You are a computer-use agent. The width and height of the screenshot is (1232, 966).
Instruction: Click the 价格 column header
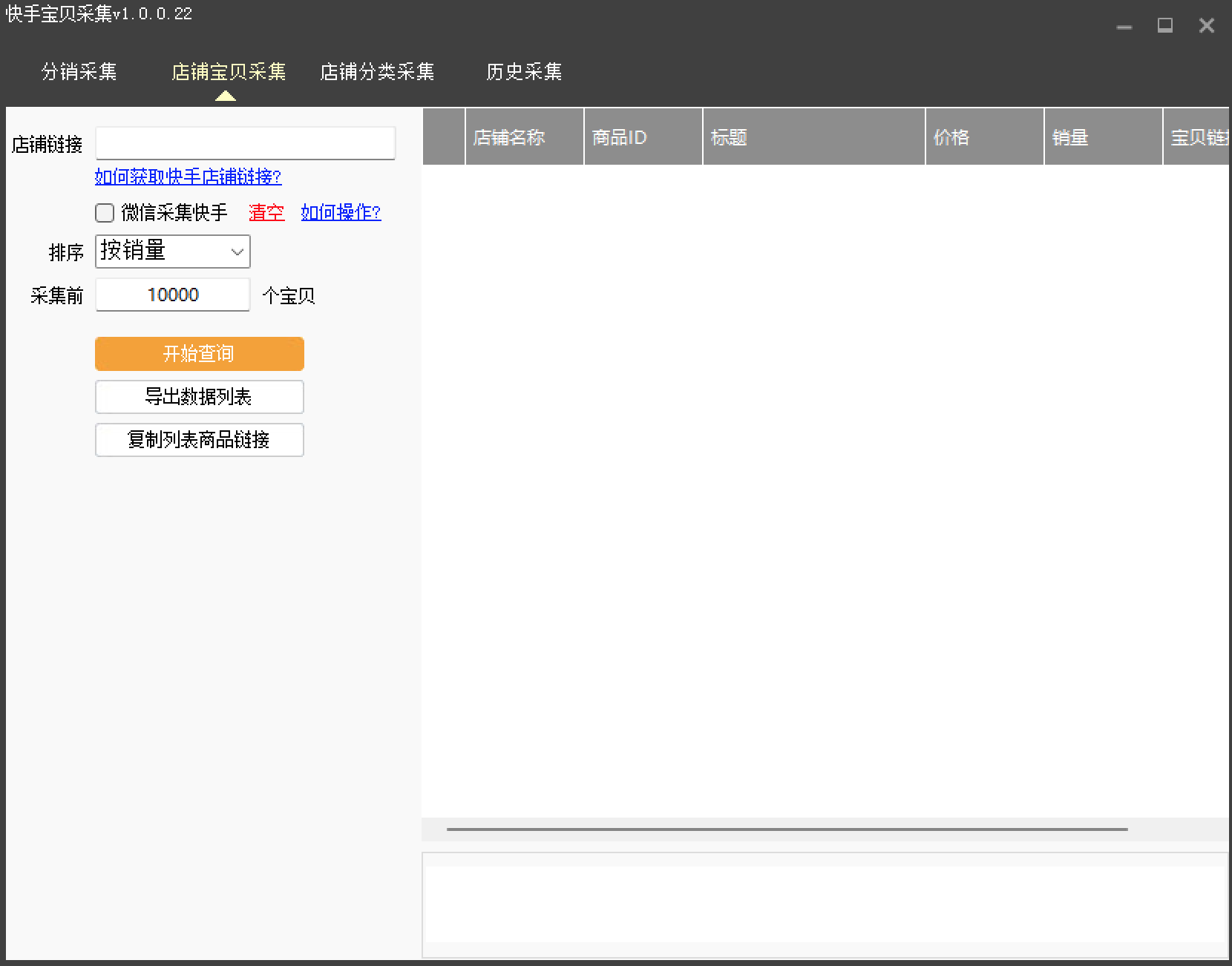click(985, 137)
